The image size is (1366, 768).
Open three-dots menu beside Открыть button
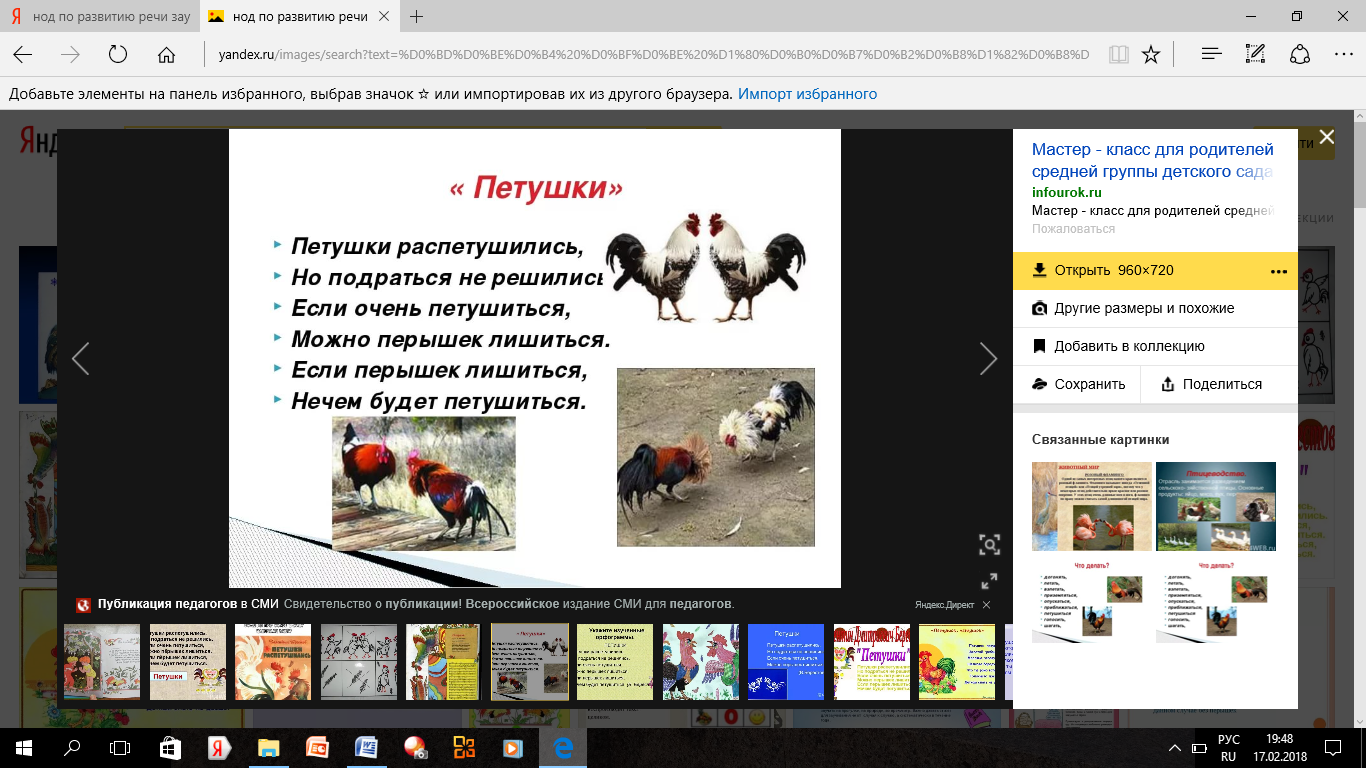coord(1278,271)
